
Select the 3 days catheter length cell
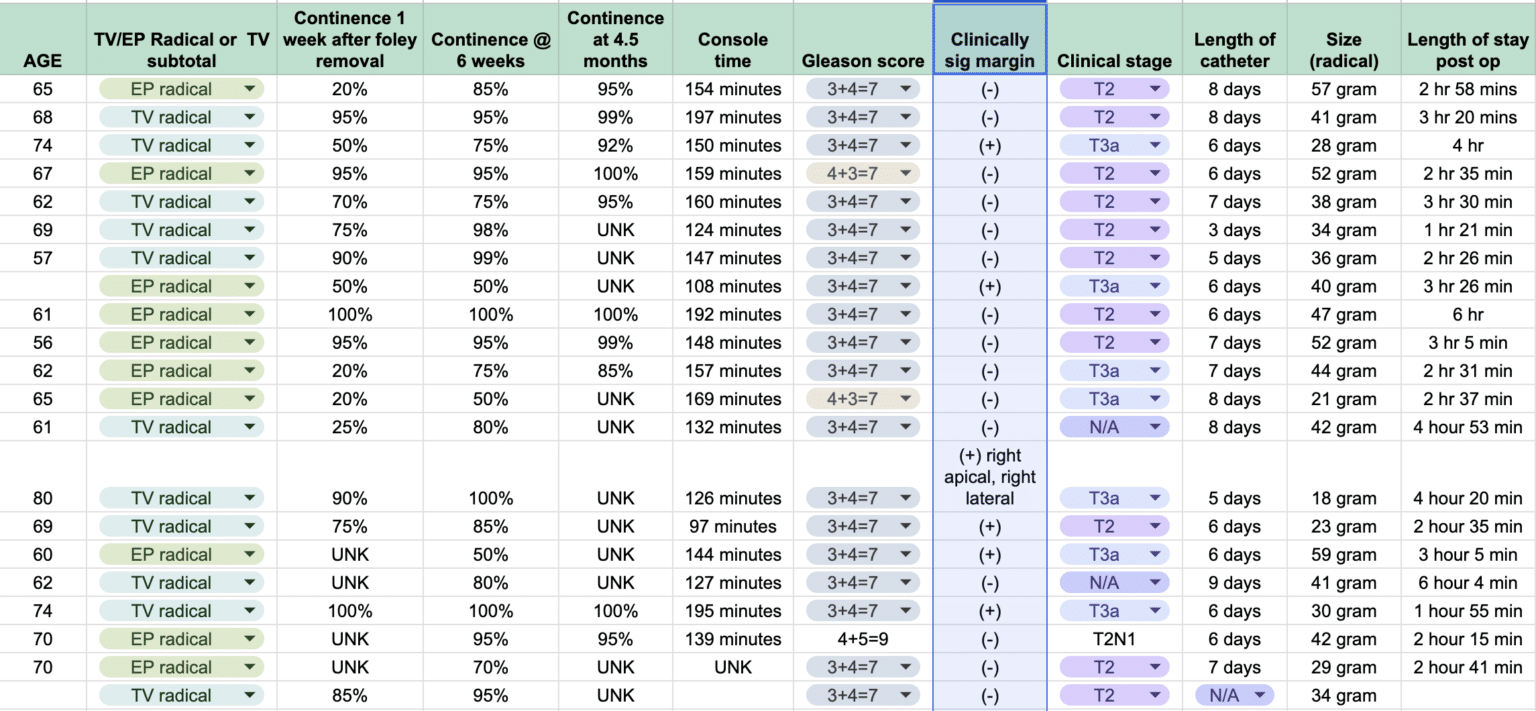click(1234, 230)
